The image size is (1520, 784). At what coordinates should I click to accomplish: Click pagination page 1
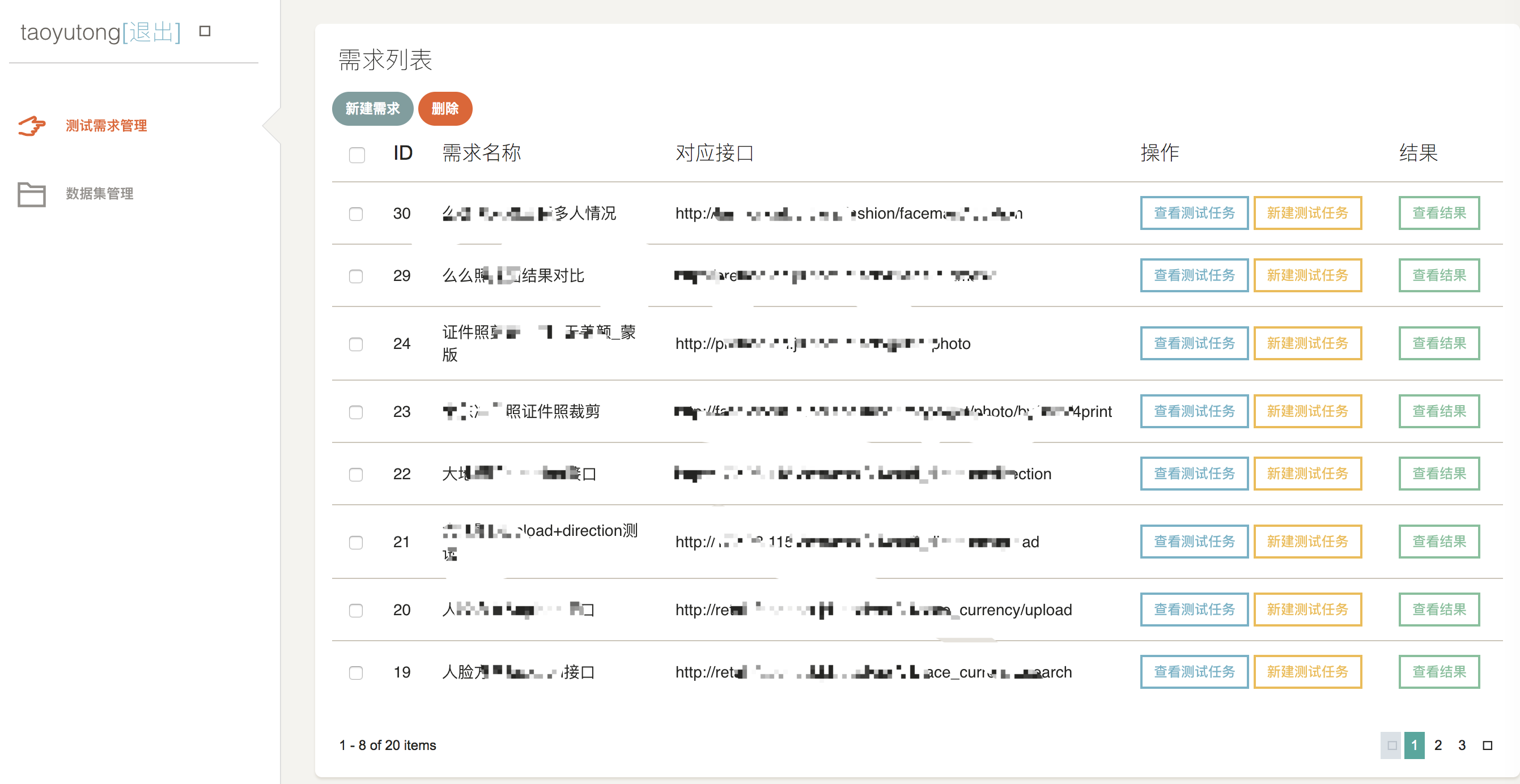pyautogui.click(x=1415, y=745)
